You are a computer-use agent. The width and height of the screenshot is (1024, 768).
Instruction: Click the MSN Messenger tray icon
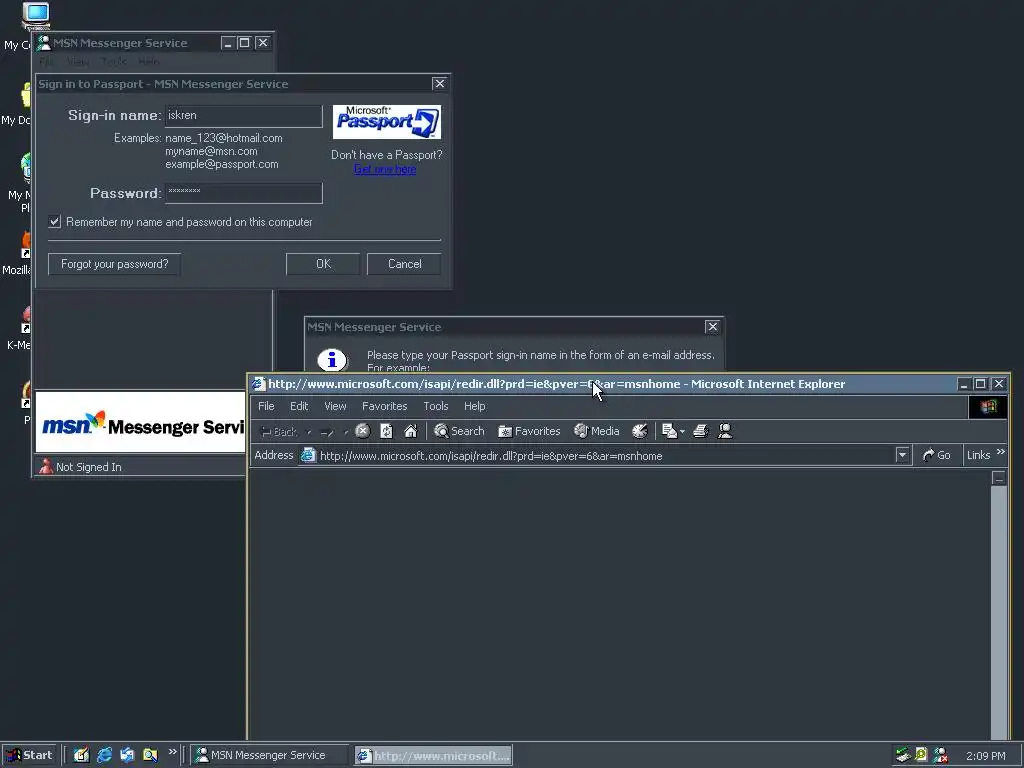[940, 756]
